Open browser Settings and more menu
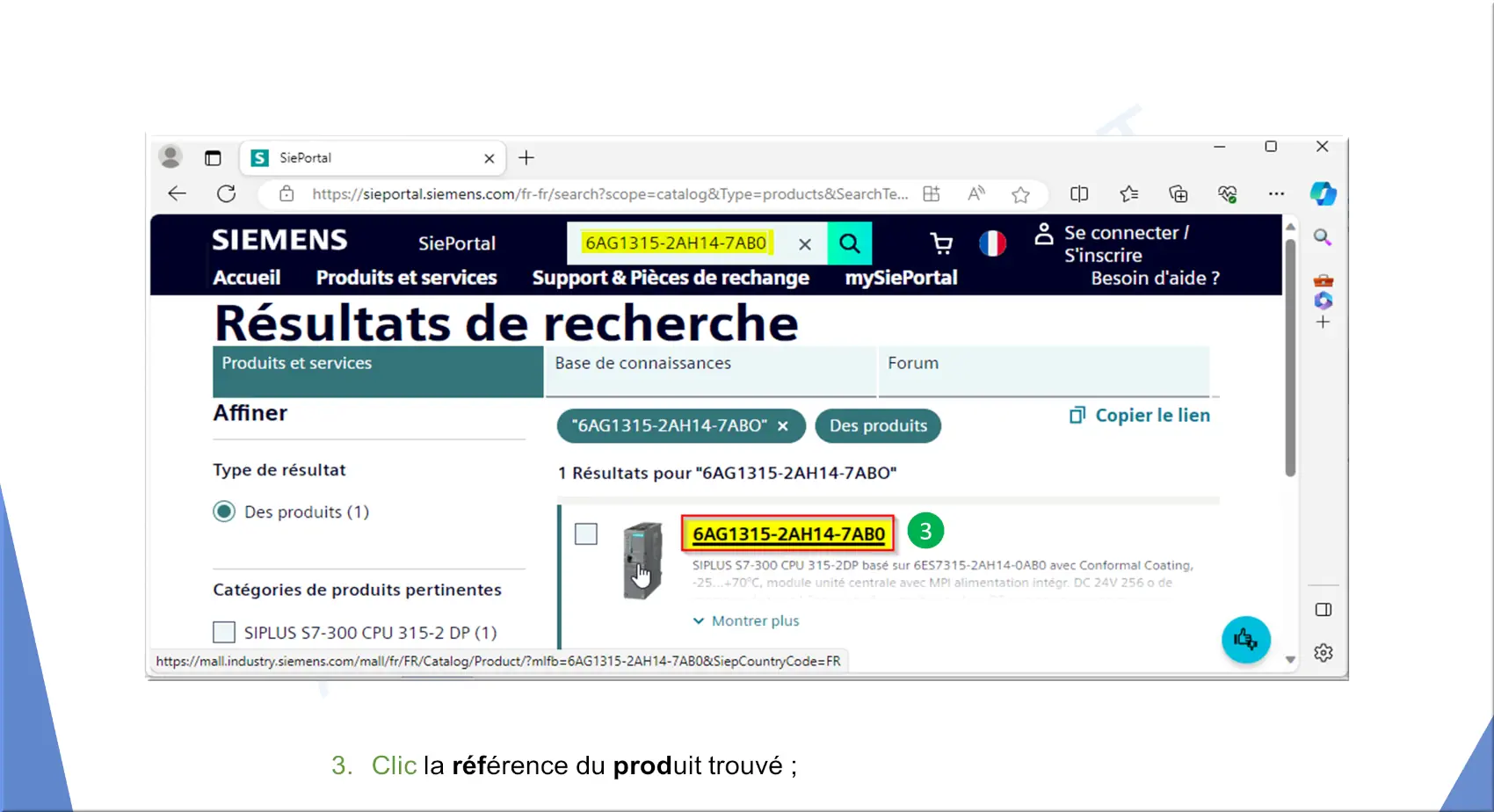 point(1276,193)
